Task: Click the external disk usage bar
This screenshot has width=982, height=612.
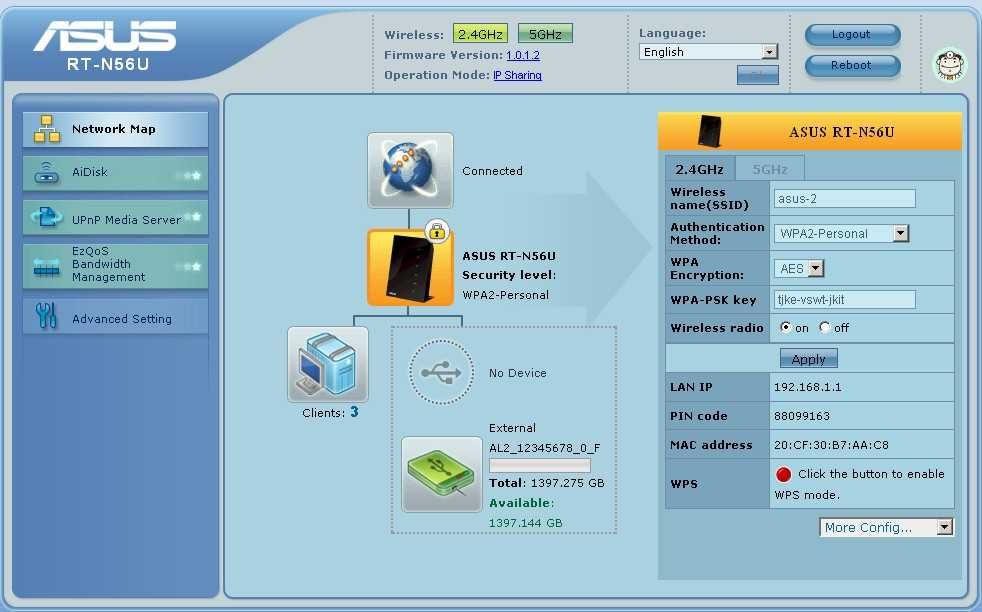Action: (540, 465)
